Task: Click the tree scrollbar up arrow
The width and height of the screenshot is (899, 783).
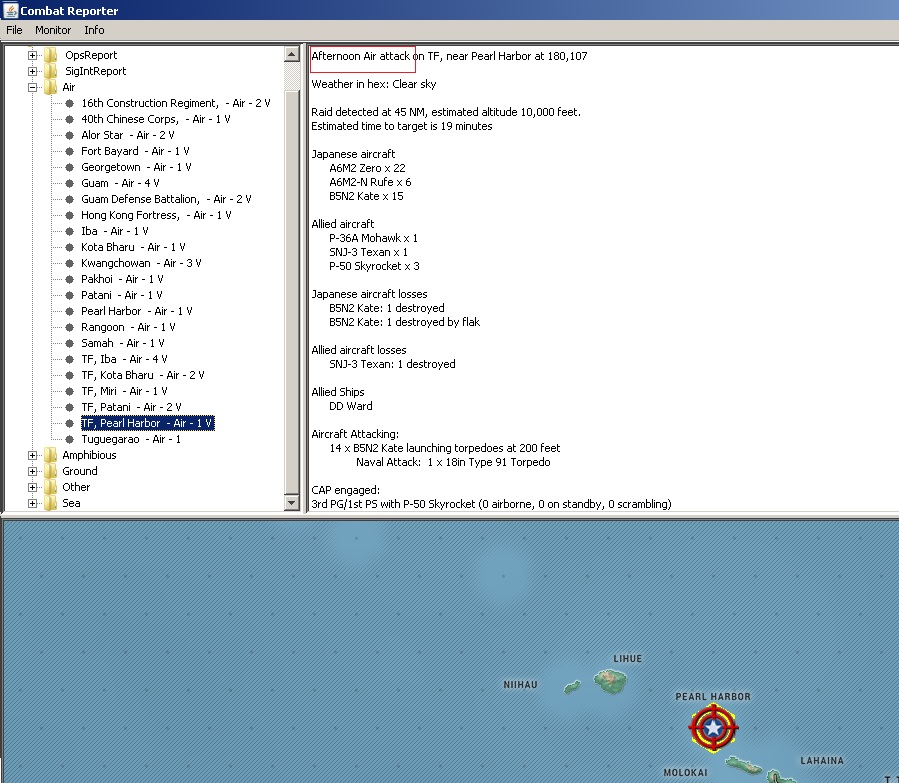Action: pyautogui.click(x=291, y=55)
